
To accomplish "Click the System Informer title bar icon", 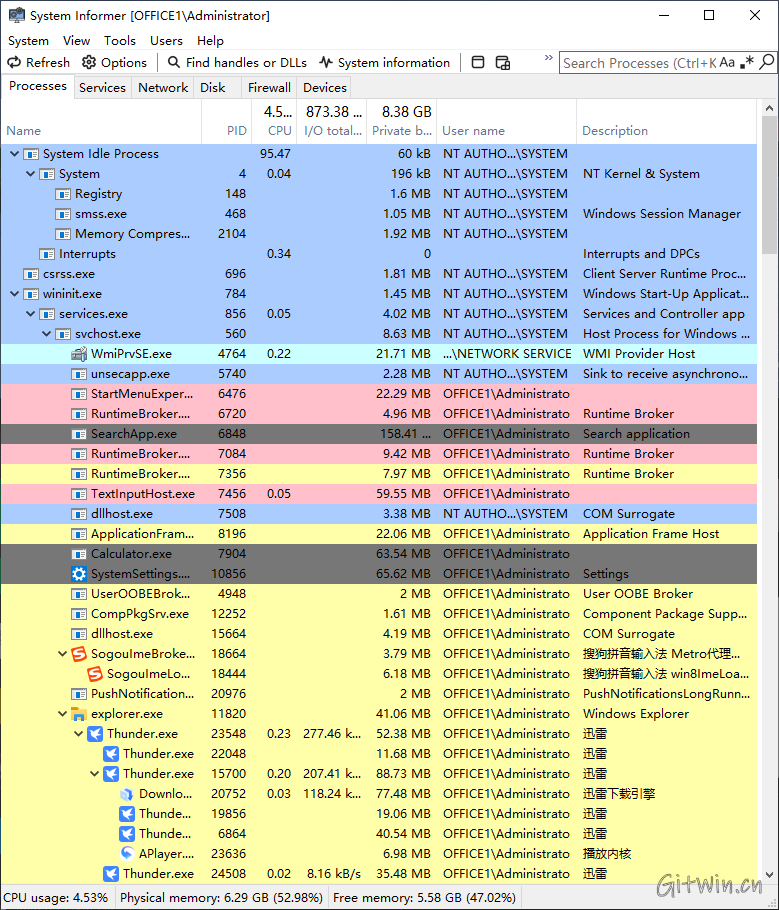I will tap(17, 15).
